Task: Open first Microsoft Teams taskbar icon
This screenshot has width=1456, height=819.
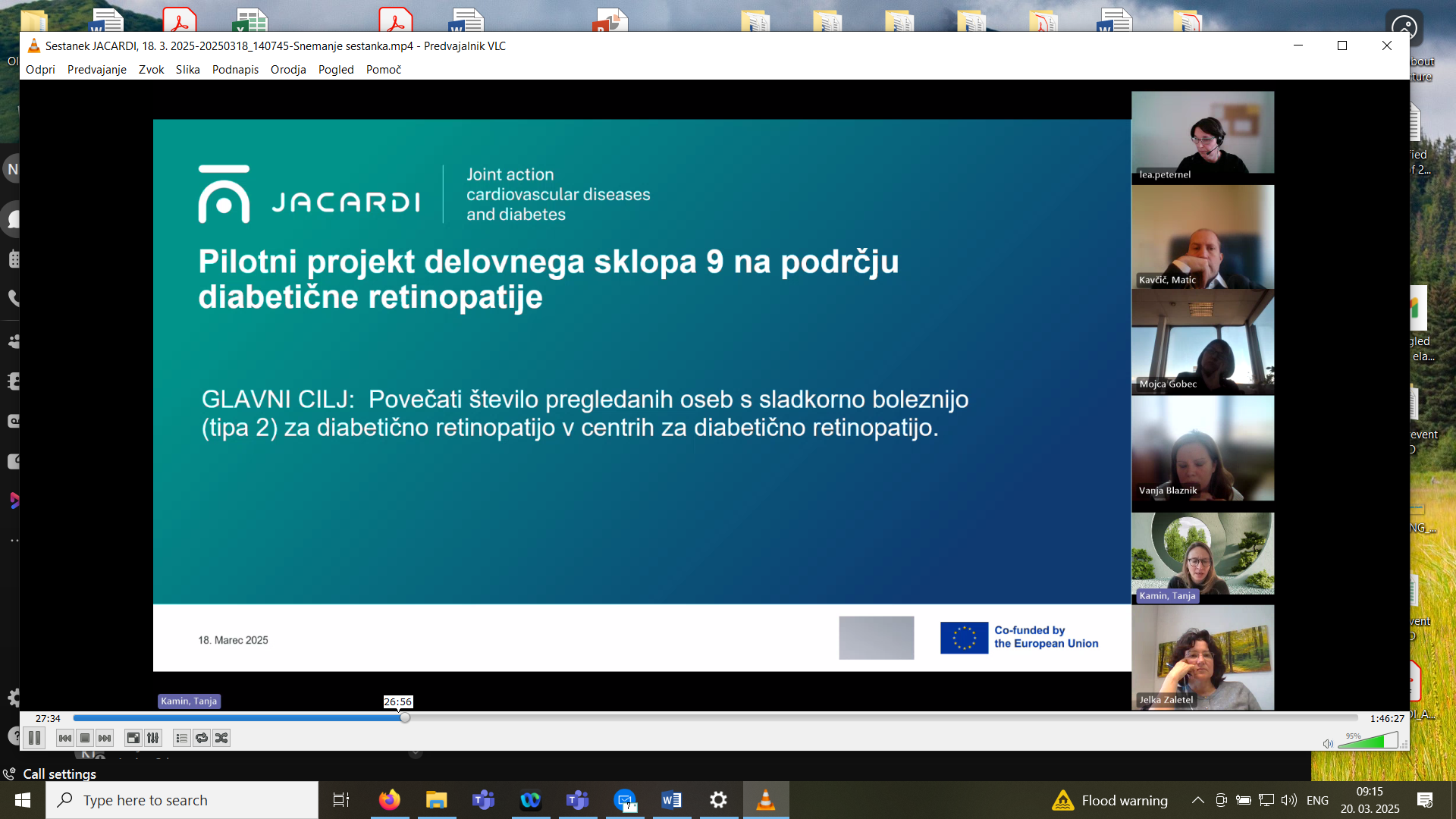Action: click(x=484, y=800)
